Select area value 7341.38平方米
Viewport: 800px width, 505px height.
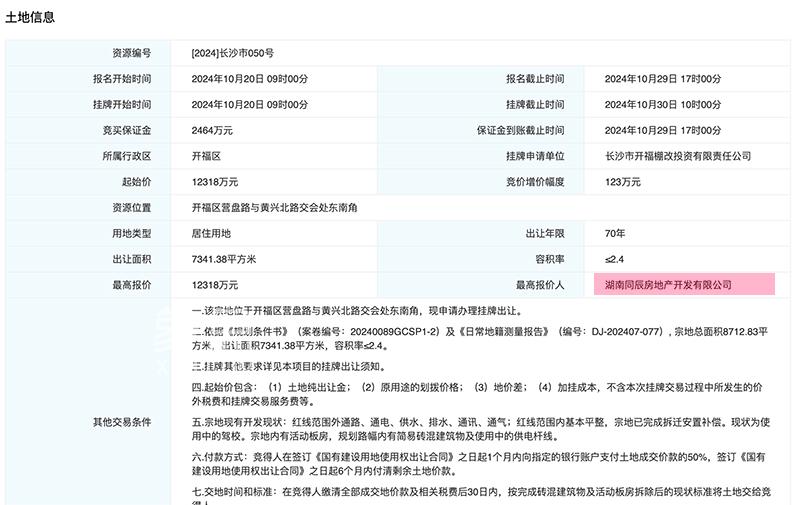coord(224,259)
